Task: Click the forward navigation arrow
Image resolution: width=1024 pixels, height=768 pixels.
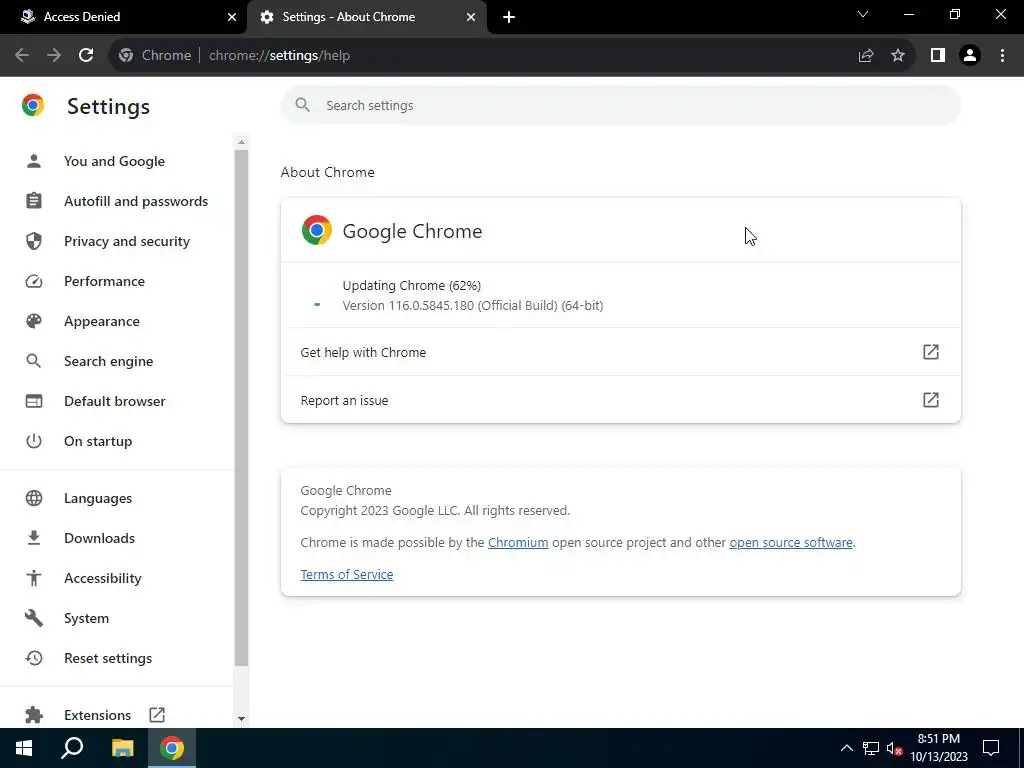Action: tap(54, 56)
